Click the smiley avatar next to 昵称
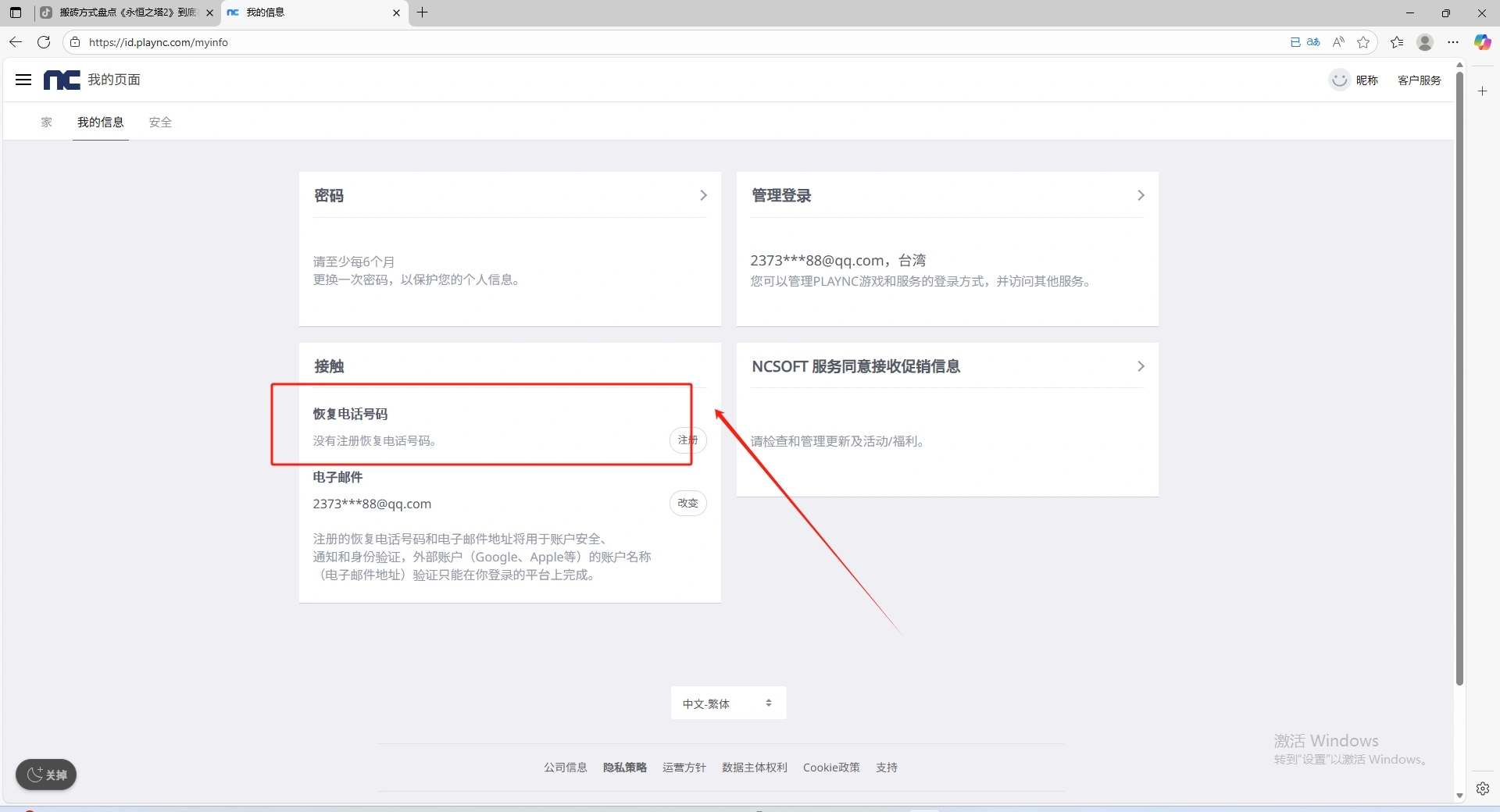1500x812 pixels. [1339, 80]
